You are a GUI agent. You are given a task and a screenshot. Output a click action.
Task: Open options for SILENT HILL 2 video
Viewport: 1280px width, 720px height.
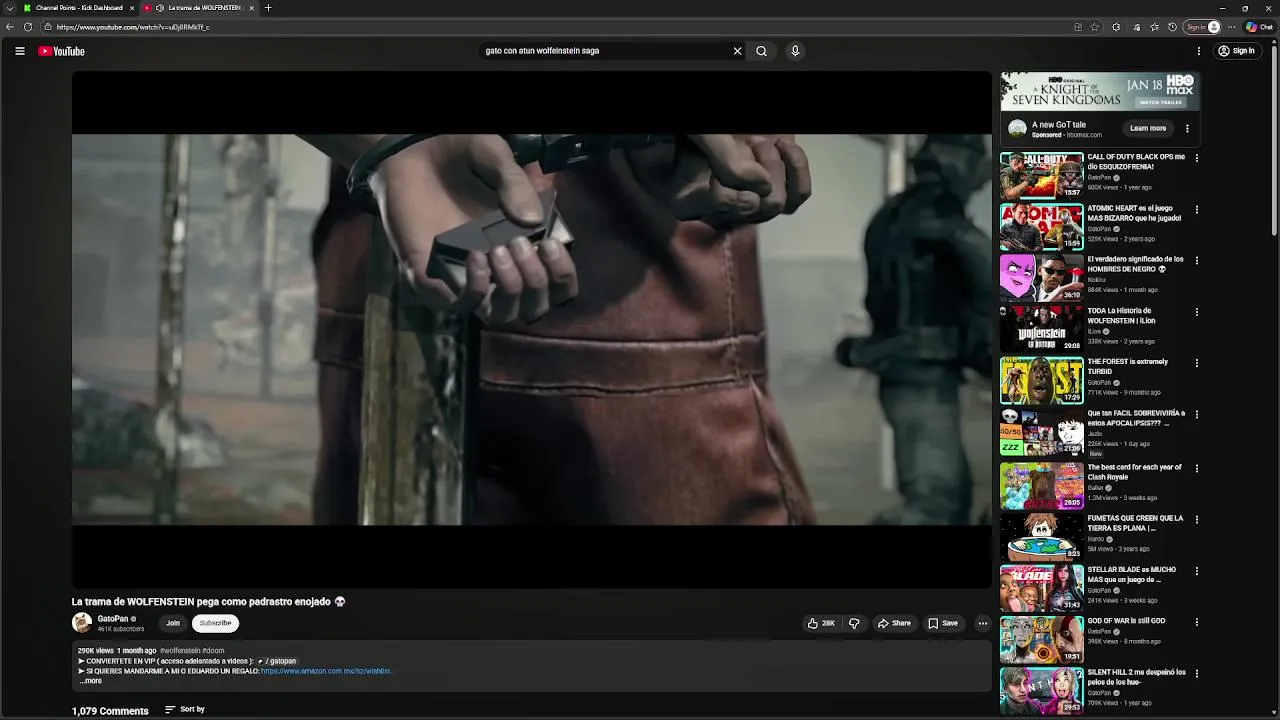1196,674
